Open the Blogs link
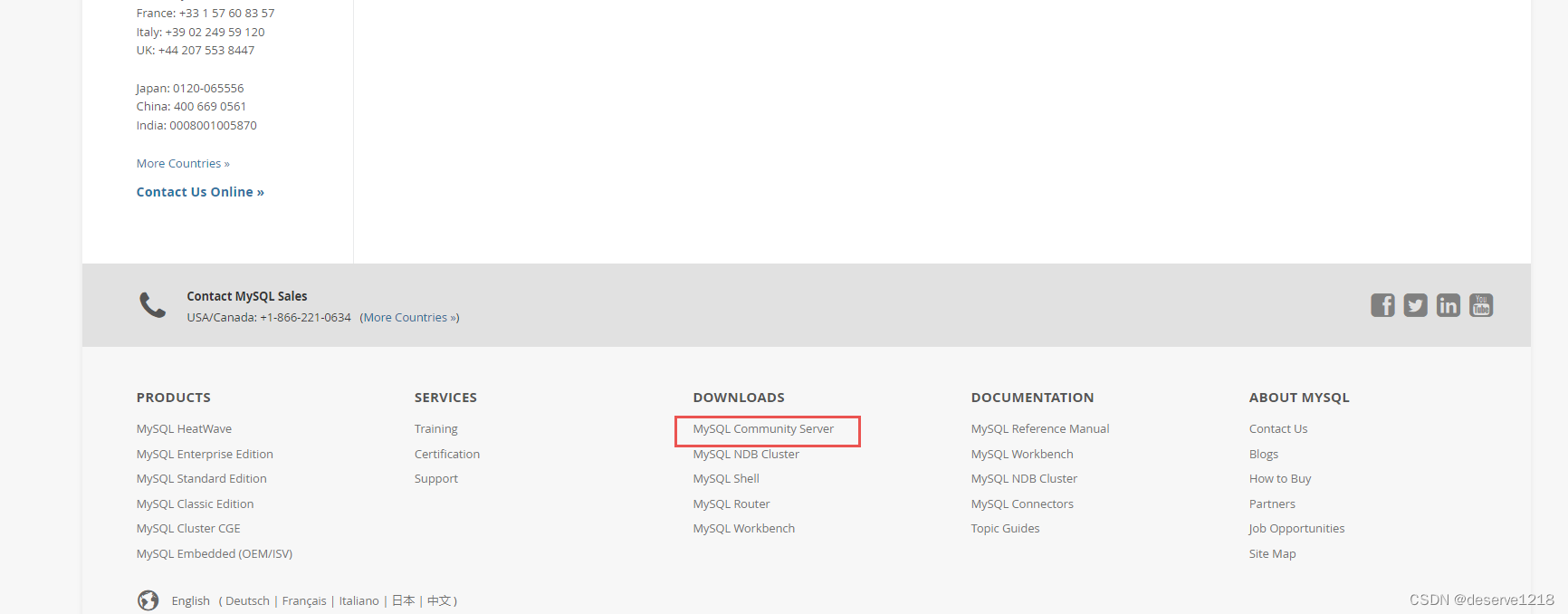The width and height of the screenshot is (1568, 614). (x=1264, y=455)
